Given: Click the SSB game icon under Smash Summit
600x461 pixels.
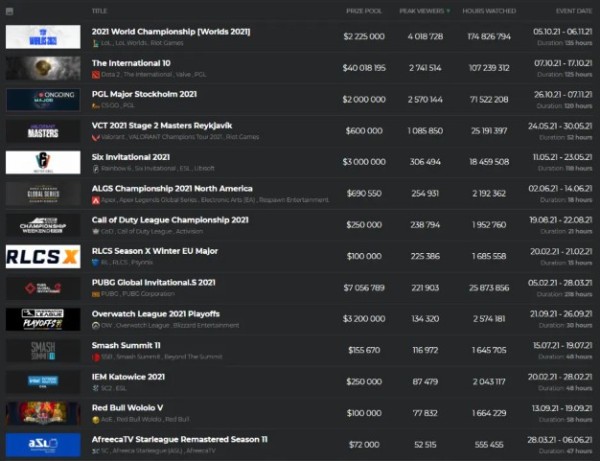Looking at the screenshot, I should click(96, 357).
